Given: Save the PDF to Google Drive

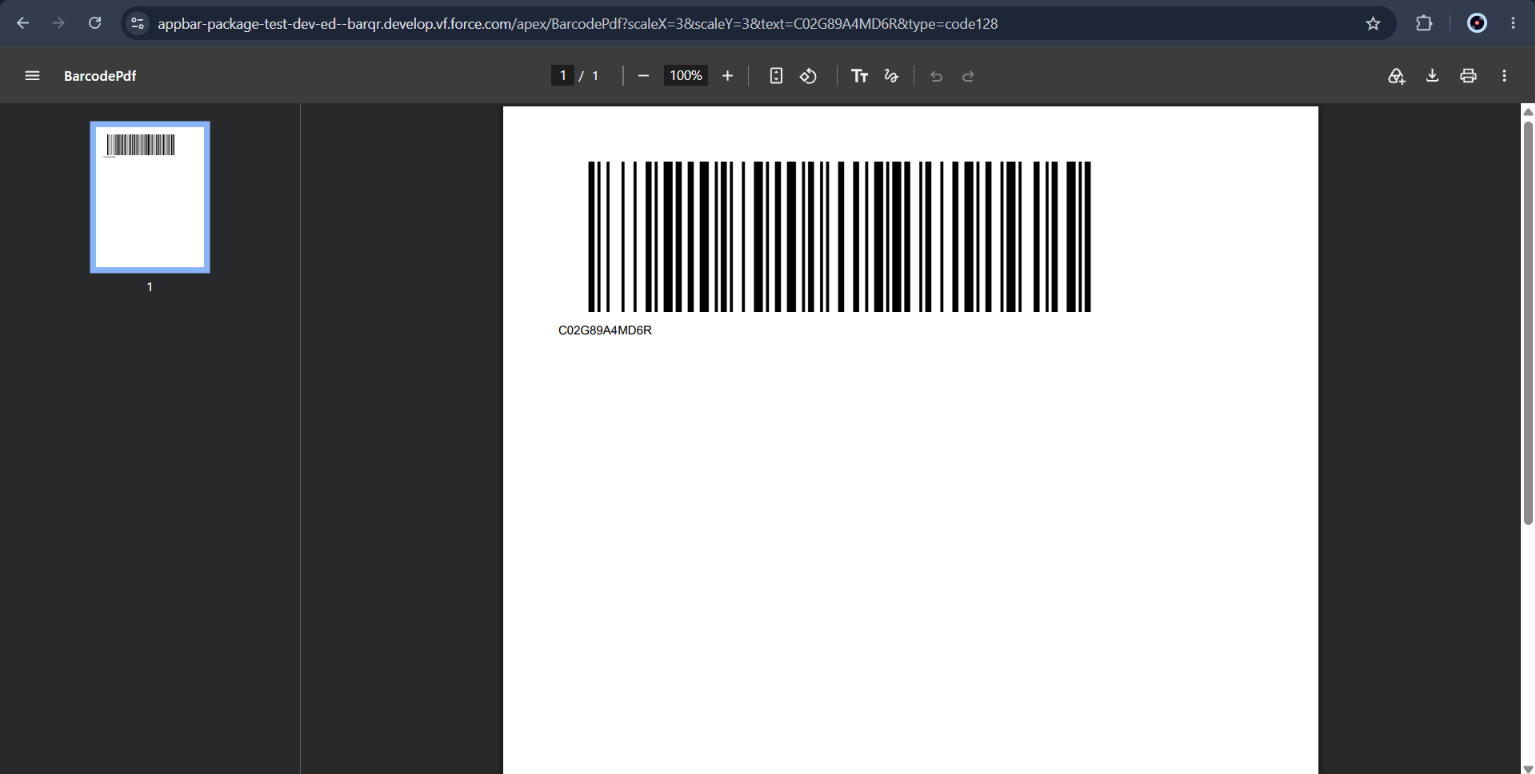Looking at the screenshot, I should 1396,76.
